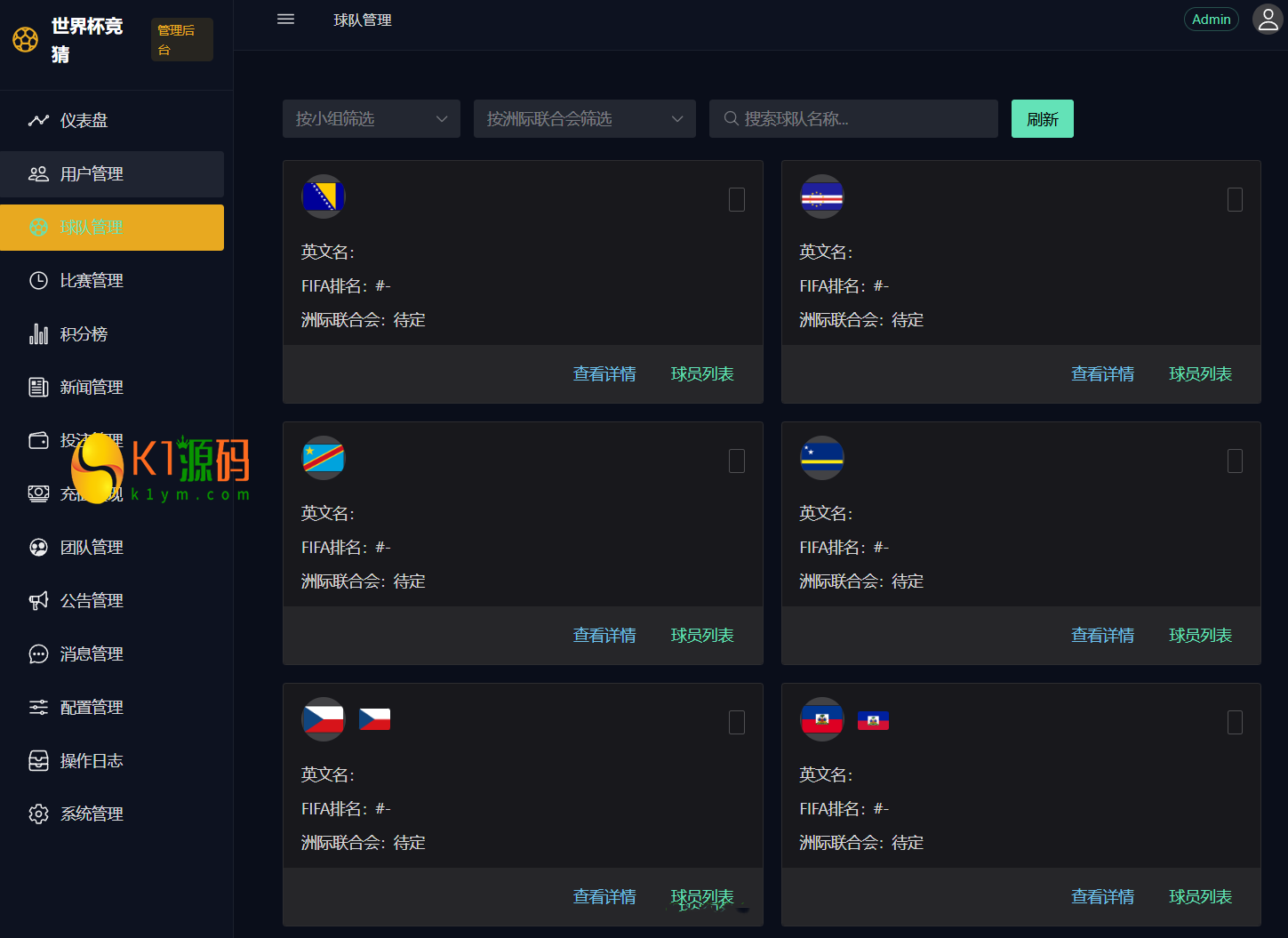
Task: Click 球员列表 on DR Congo card
Action: tap(702, 636)
